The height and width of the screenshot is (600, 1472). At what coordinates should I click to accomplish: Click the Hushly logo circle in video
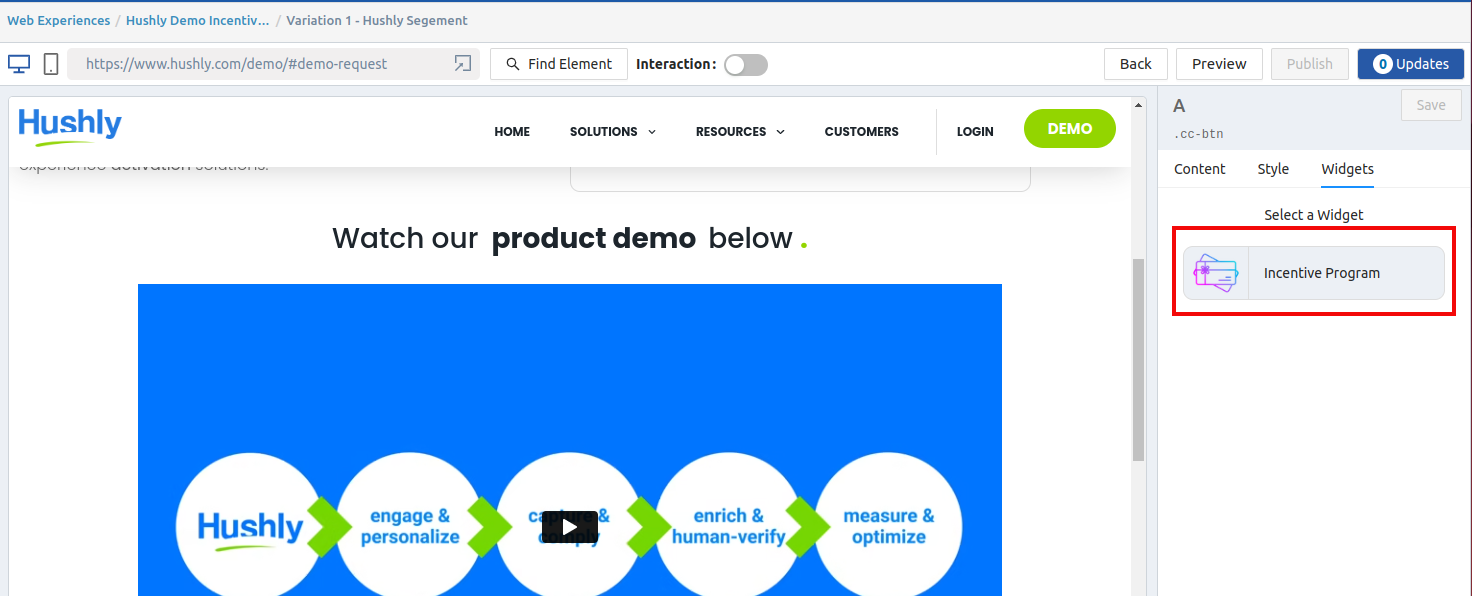click(250, 527)
